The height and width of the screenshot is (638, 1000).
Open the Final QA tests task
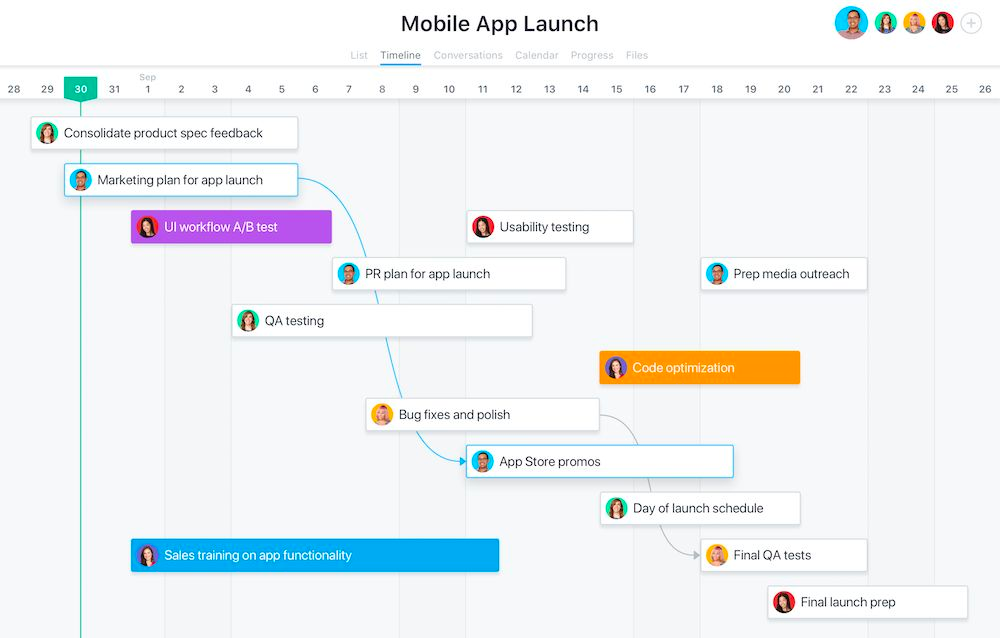pos(784,555)
